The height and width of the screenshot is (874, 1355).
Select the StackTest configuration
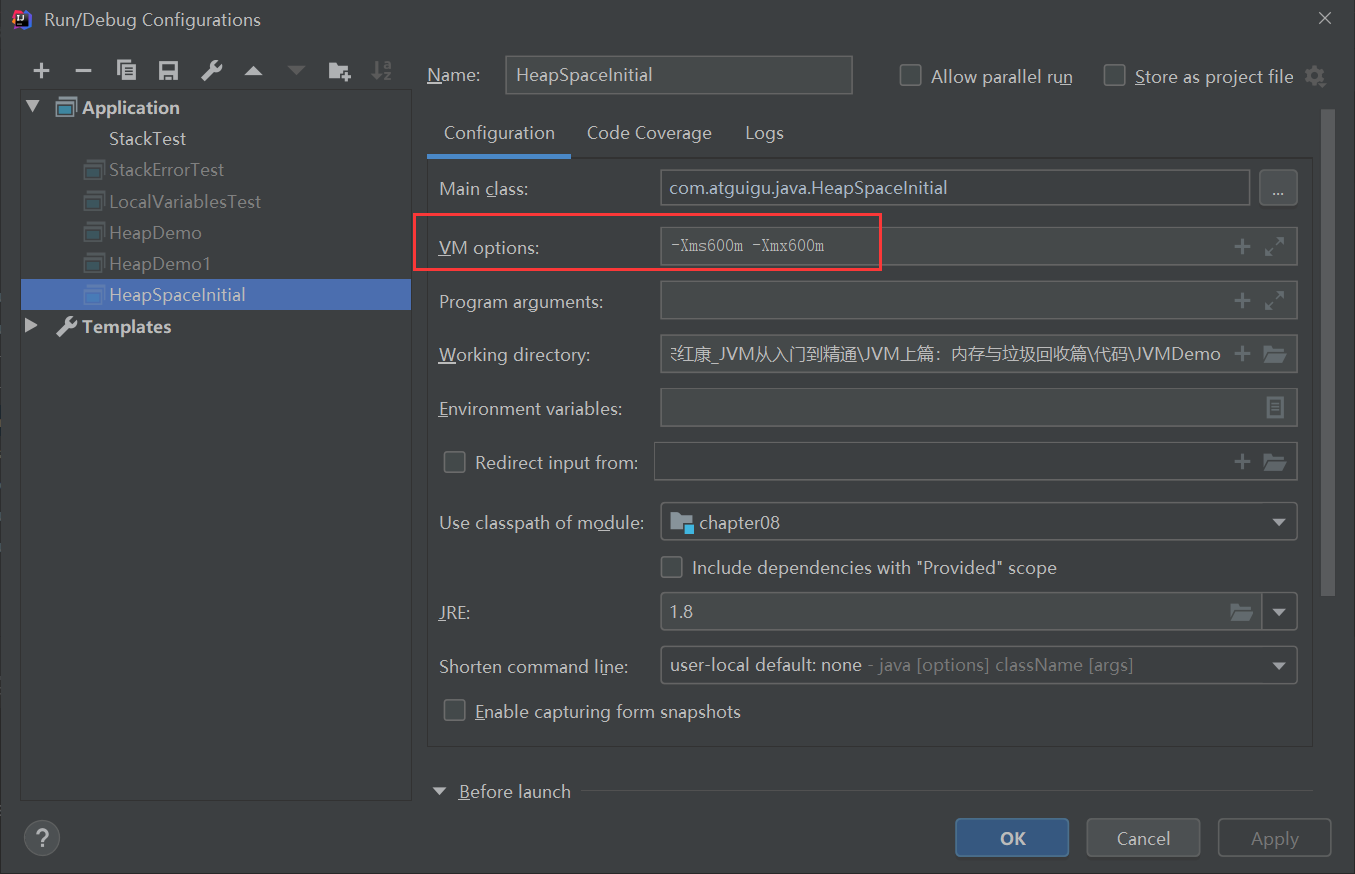coord(147,138)
